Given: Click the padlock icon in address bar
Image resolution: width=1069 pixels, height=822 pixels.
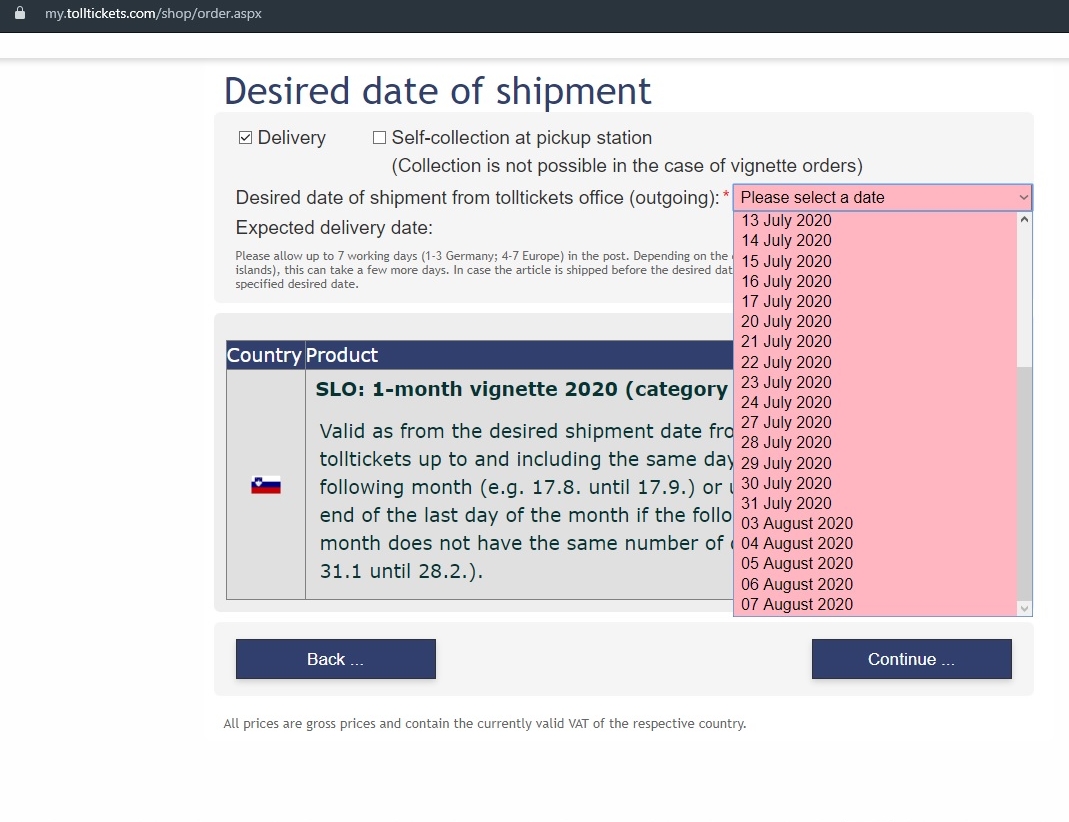Looking at the screenshot, I should point(20,14).
